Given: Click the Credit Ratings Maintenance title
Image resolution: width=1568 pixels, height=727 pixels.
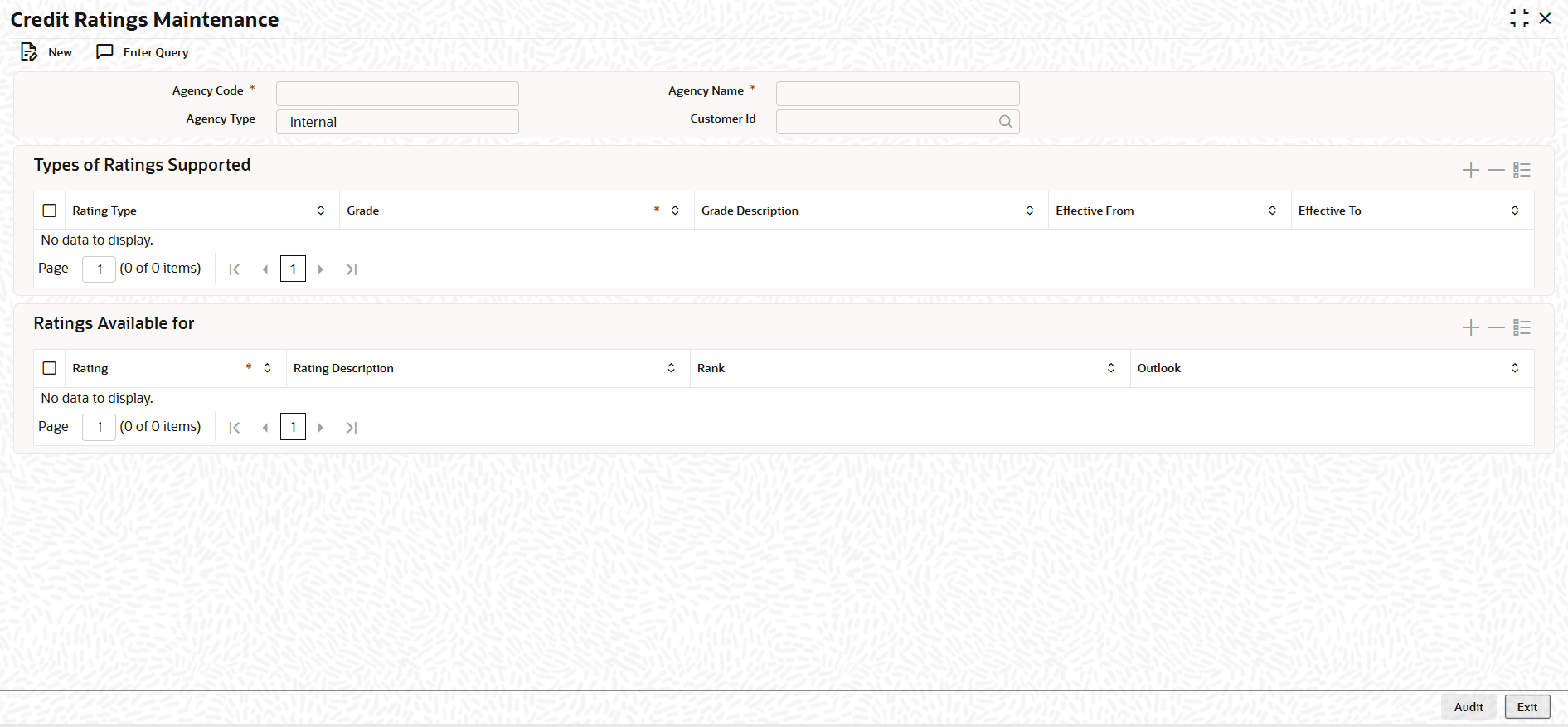Looking at the screenshot, I should [144, 19].
